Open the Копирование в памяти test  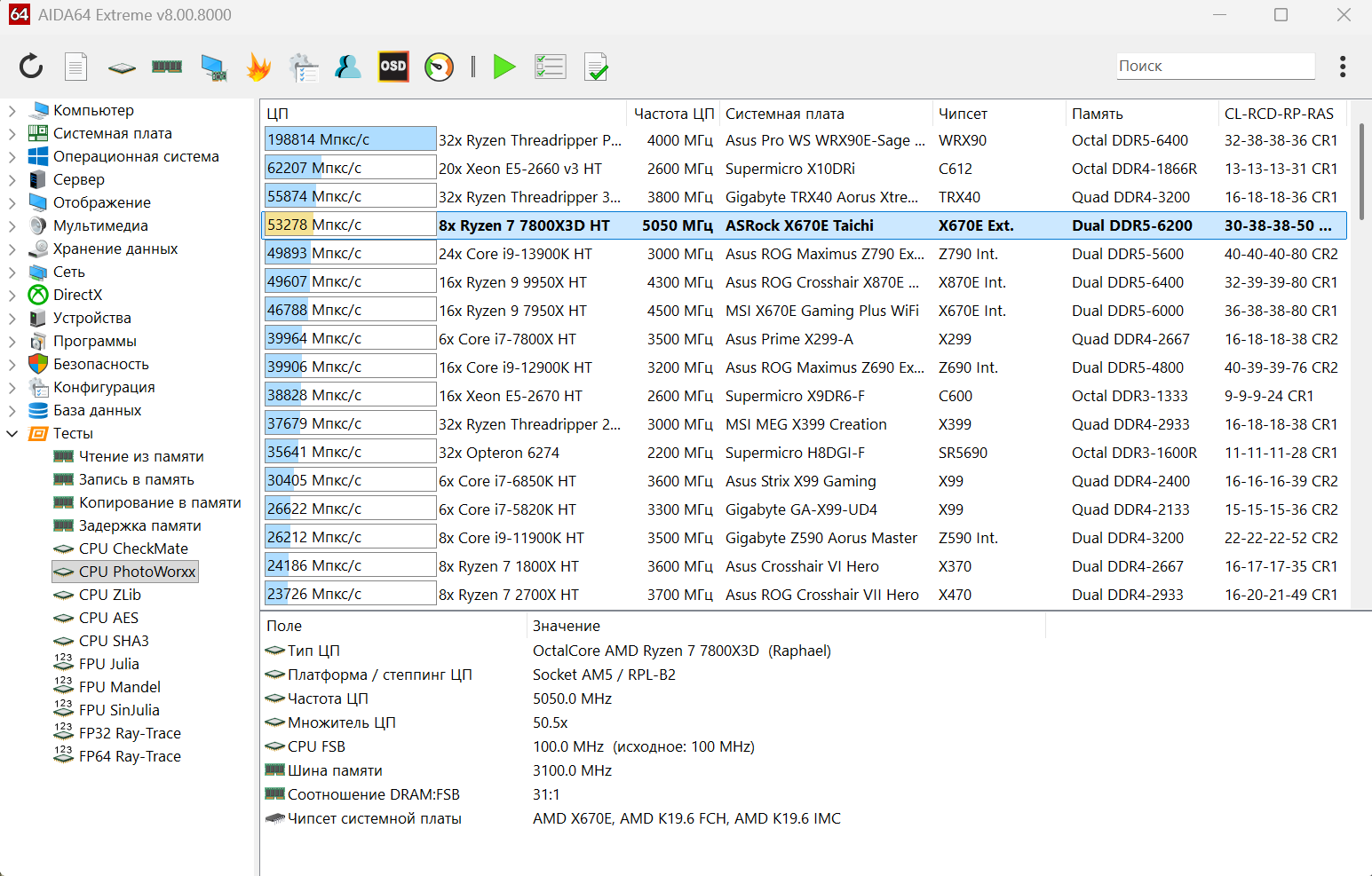[160, 502]
